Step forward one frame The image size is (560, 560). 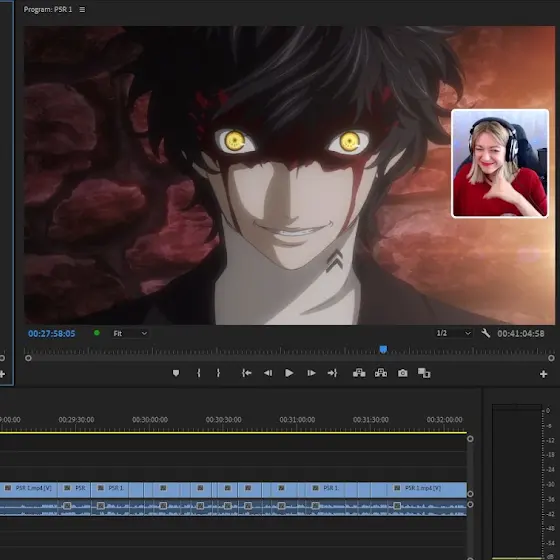(x=311, y=373)
